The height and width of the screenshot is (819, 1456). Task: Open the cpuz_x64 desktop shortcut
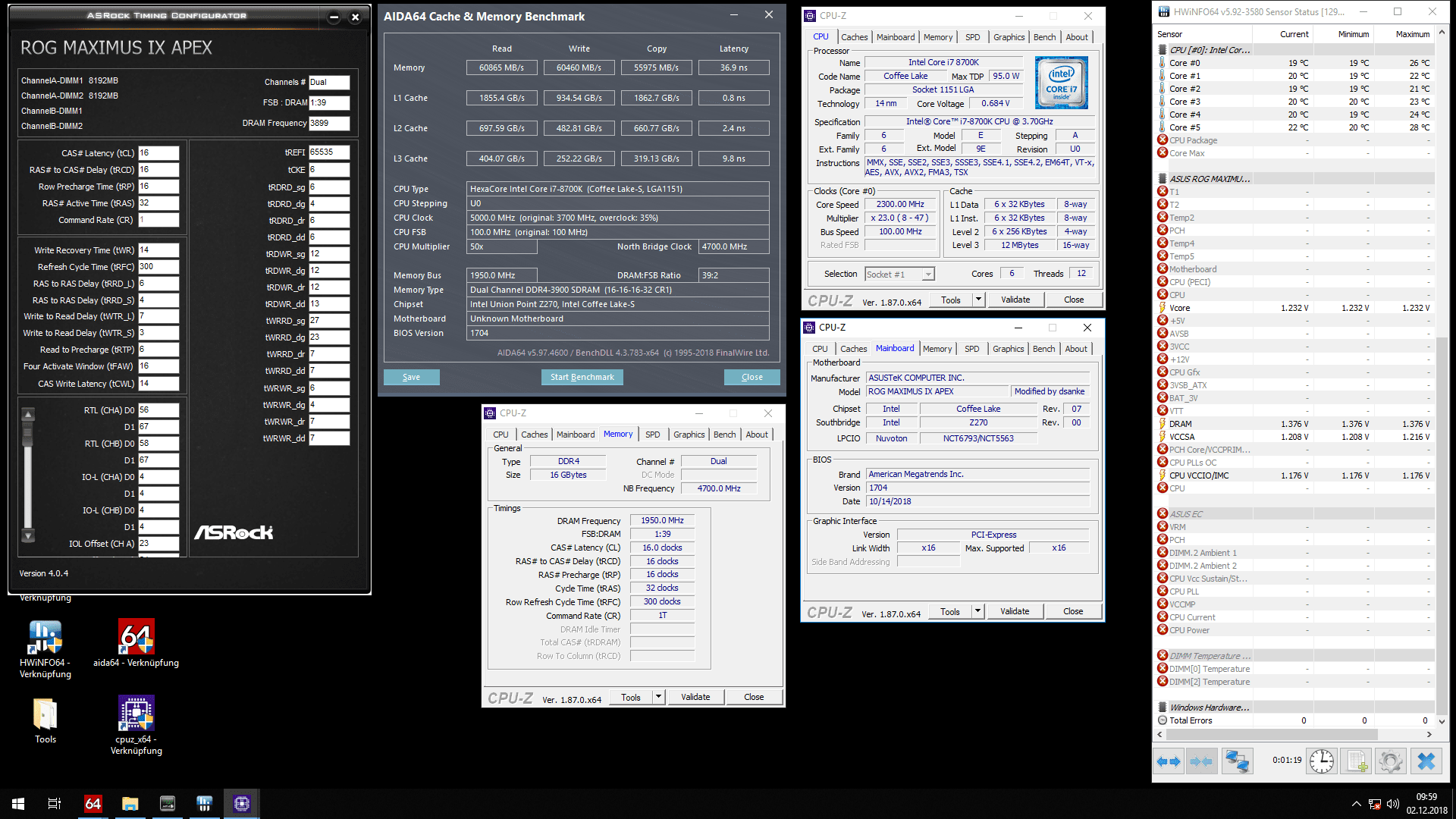coord(136,726)
